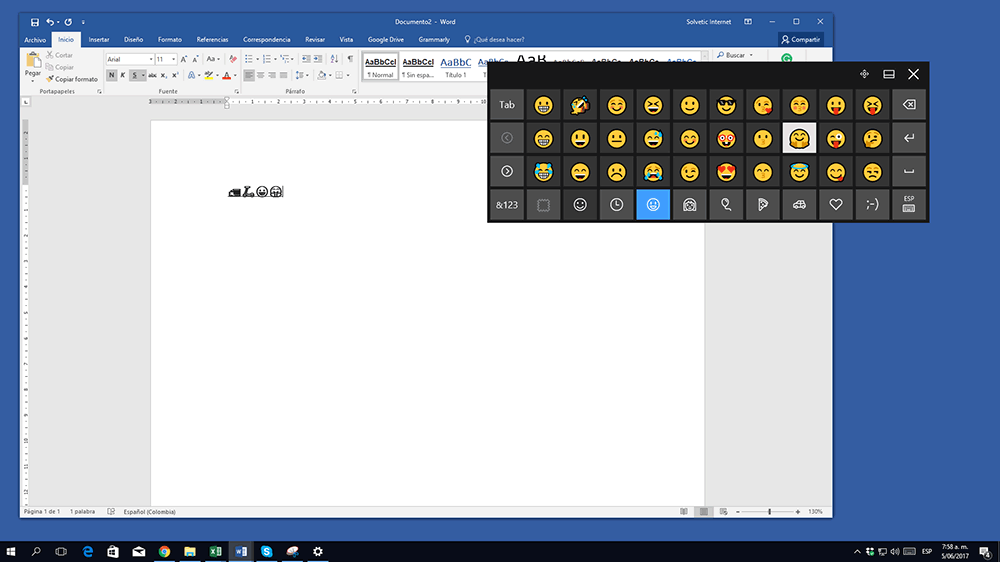Open the change case Aa dropdown
This screenshot has height=562, width=1000.
click(212, 59)
